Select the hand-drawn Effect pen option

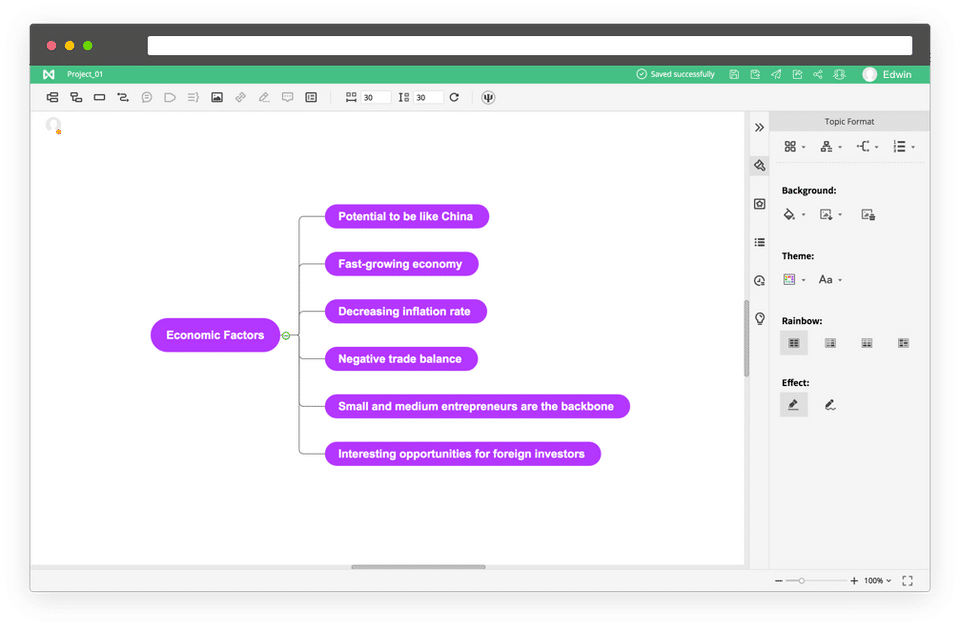[x=830, y=405]
